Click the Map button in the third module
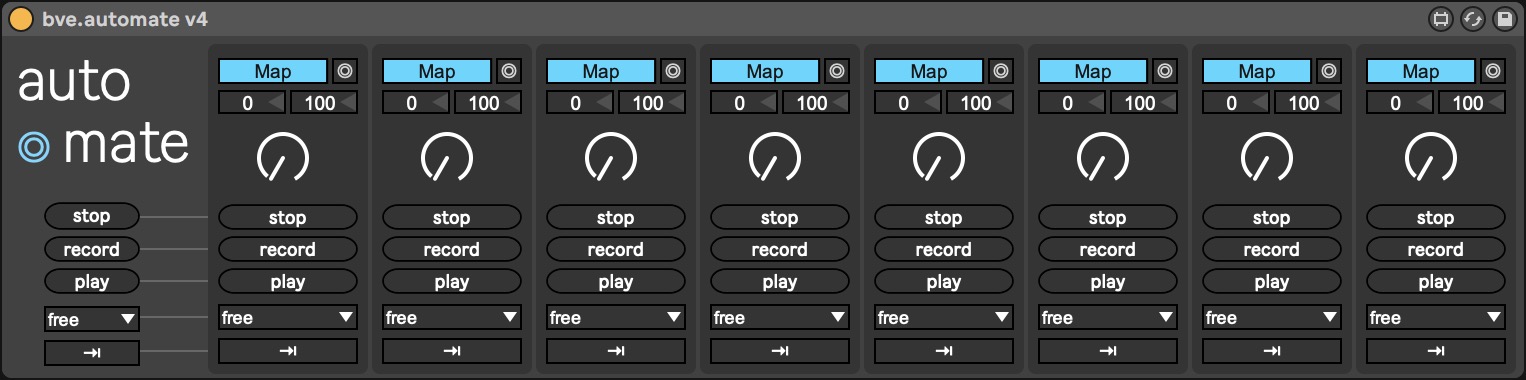Image resolution: width=1526 pixels, height=380 pixels. coord(601,71)
